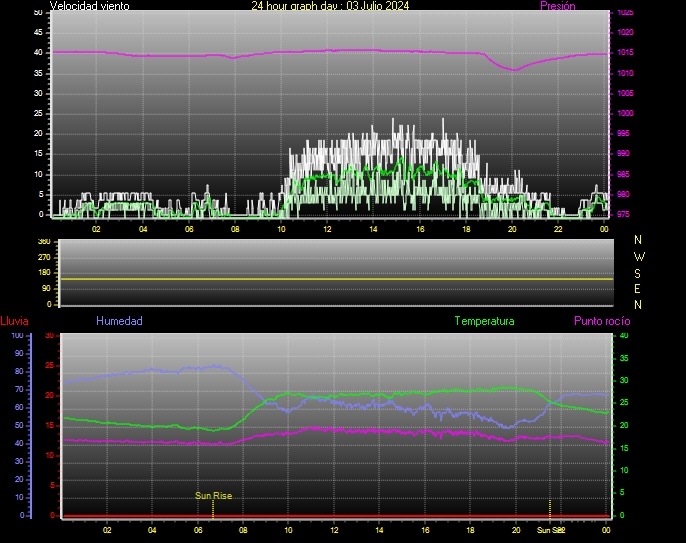Click the "Sun Set" marker label
Image resolution: width=686 pixels, height=543 pixels.
click(550, 530)
